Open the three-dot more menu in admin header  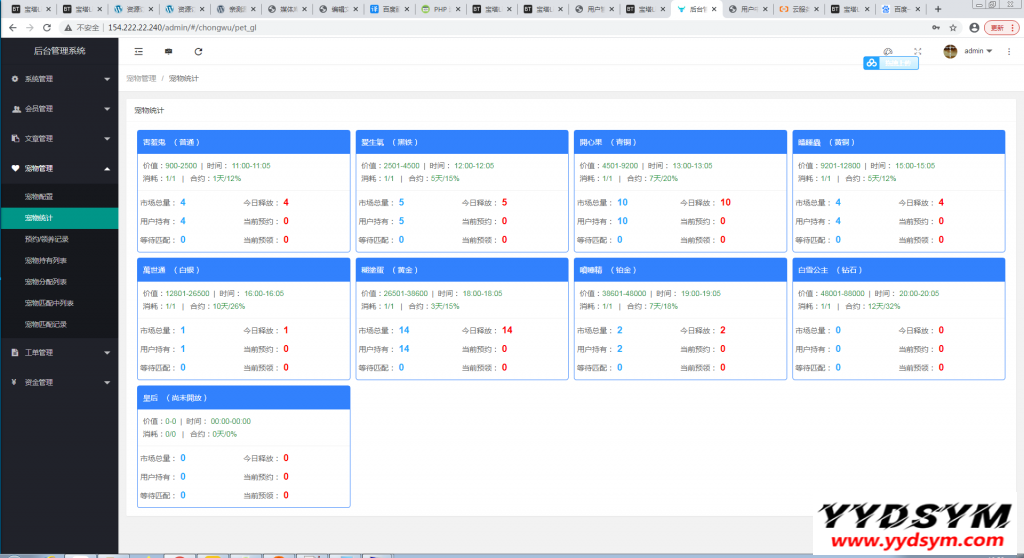pyautogui.click(x=1009, y=51)
